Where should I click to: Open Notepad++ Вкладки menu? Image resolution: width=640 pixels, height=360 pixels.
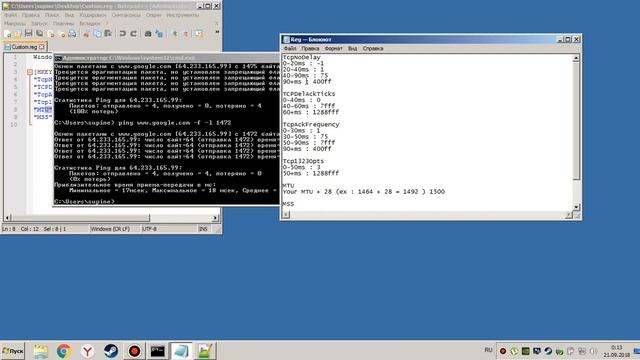click(x=89, y=24)
